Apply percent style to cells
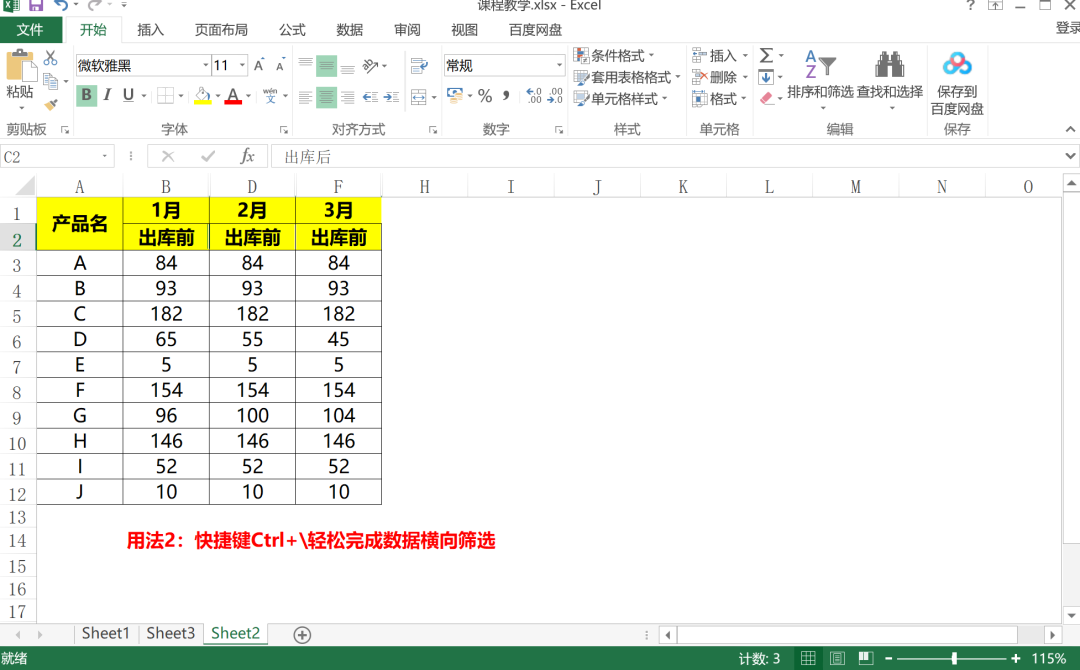 [x=485, y=96]
